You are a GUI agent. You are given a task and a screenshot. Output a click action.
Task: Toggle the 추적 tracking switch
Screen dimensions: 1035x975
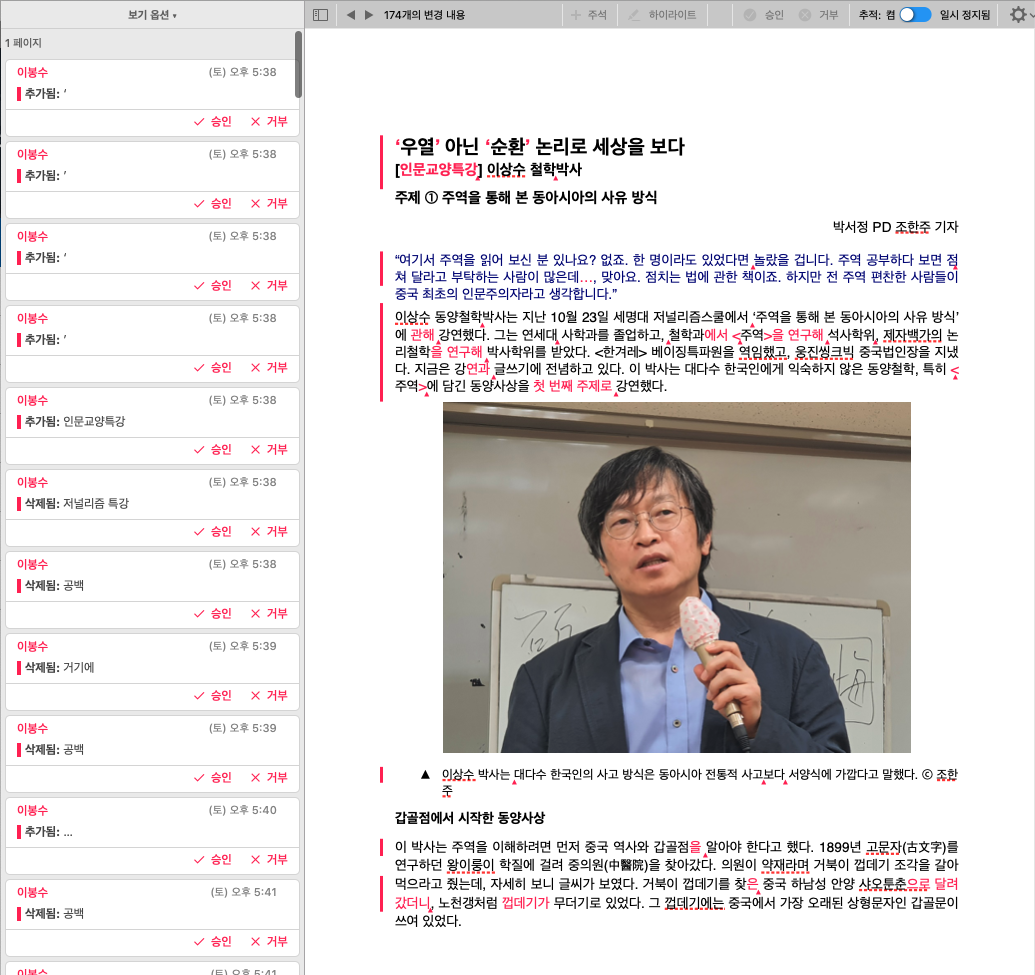(x=915, y=15)
